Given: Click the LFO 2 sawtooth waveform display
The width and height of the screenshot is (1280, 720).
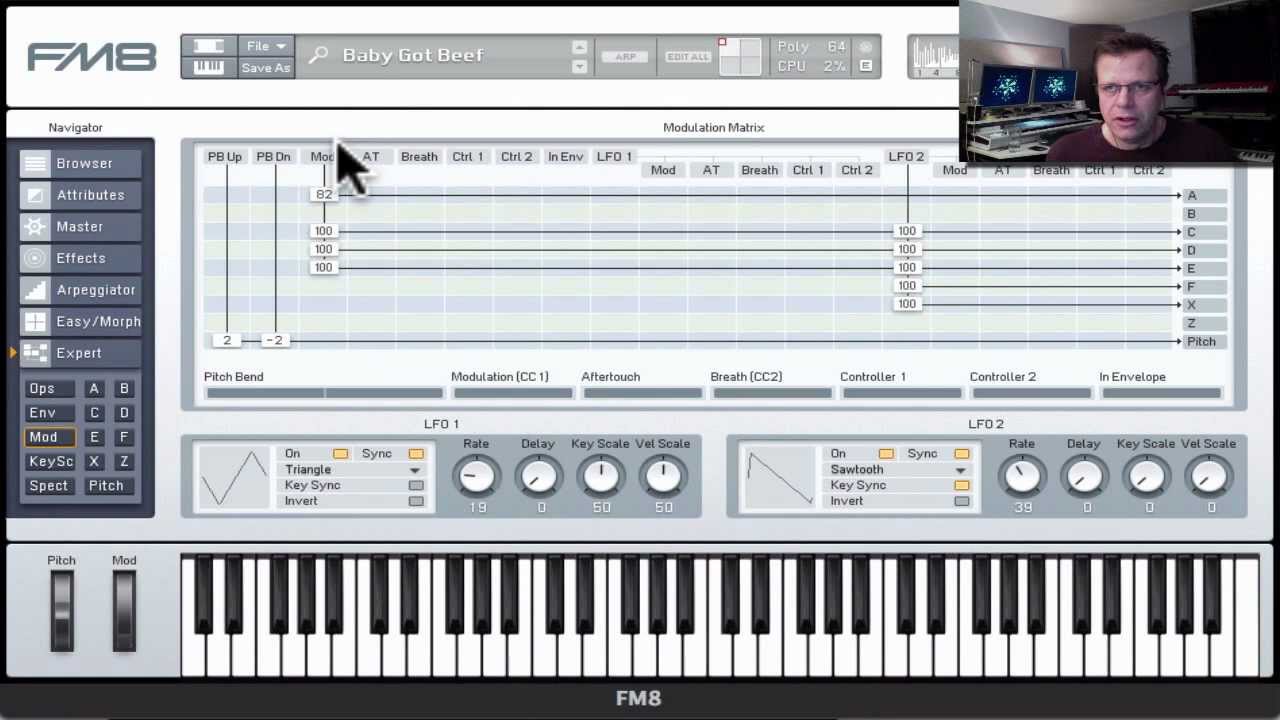Looking at the screenshot, I should pos(779,477).
